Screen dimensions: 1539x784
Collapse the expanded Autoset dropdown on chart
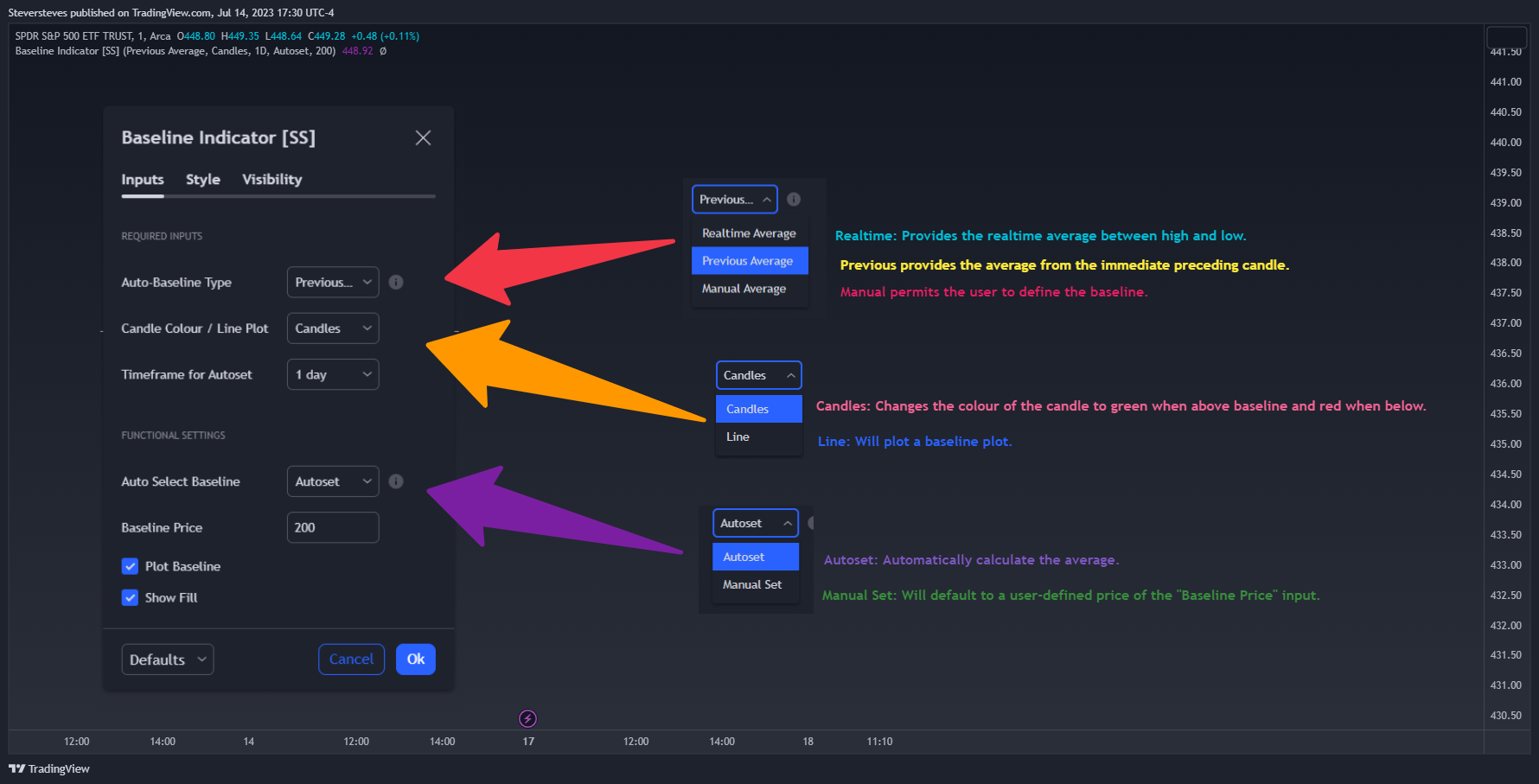click(x=756, y=523)
